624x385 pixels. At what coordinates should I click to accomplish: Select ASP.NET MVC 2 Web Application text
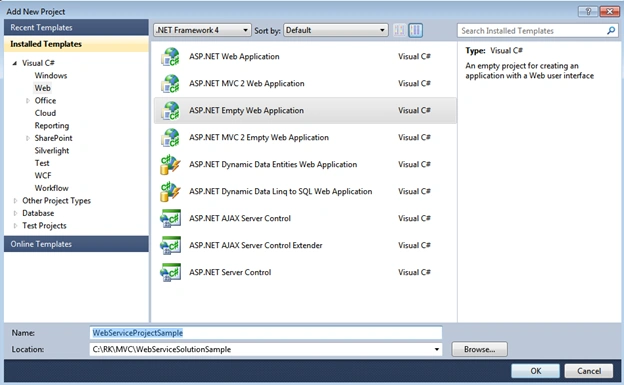pos(247,84)
